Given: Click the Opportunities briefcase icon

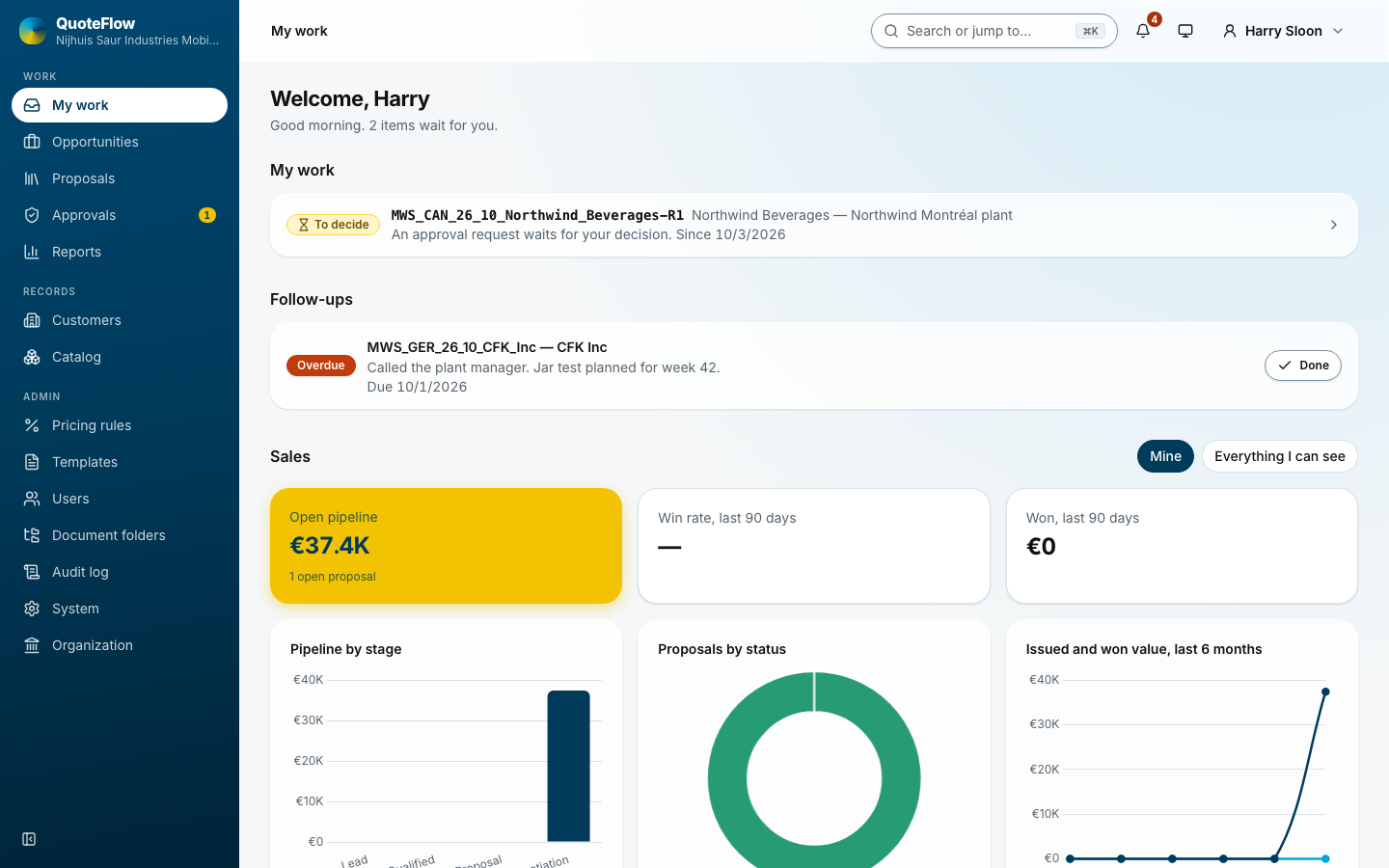Looking at the screenshot, I should 32,142.
